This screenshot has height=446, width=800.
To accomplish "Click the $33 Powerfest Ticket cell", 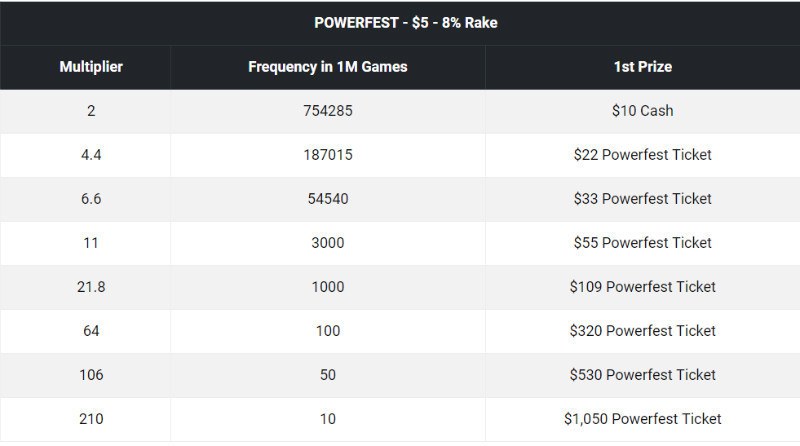I will click(x=642, y=199).
